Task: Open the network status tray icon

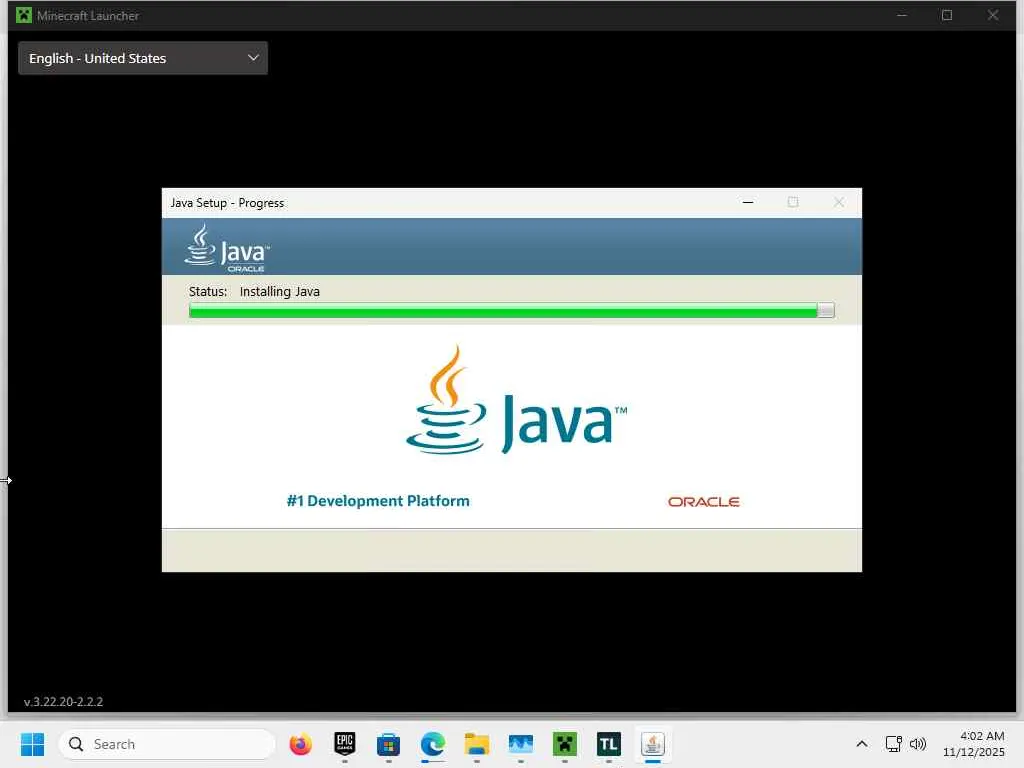Action: (893, 744)
